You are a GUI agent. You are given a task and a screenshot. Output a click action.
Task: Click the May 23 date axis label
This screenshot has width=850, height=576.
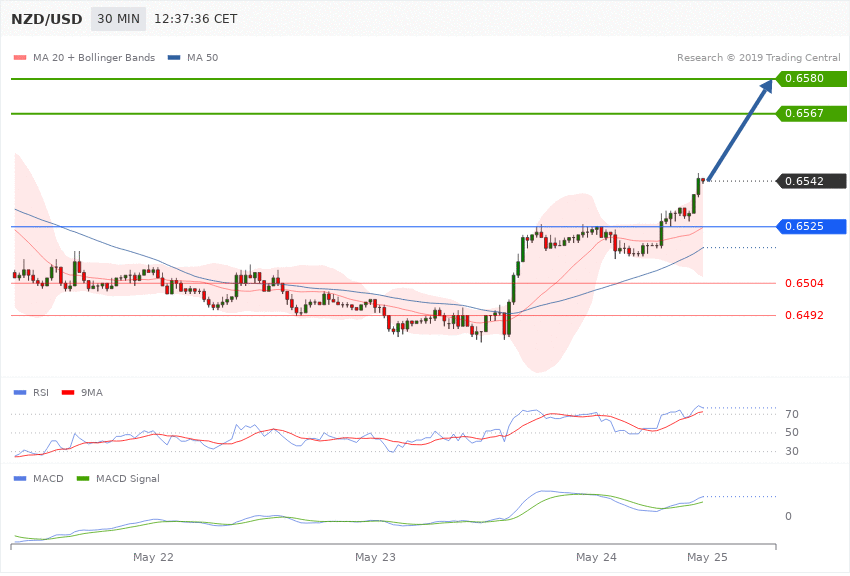coord(375,557)
